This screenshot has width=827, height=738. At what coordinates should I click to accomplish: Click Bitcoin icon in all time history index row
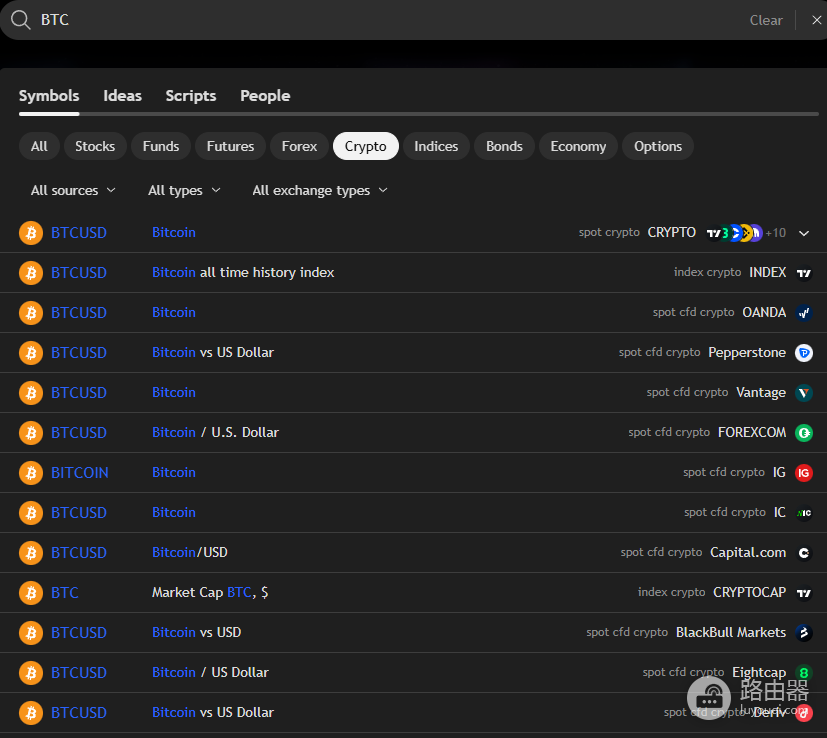(x=31, y=273)
